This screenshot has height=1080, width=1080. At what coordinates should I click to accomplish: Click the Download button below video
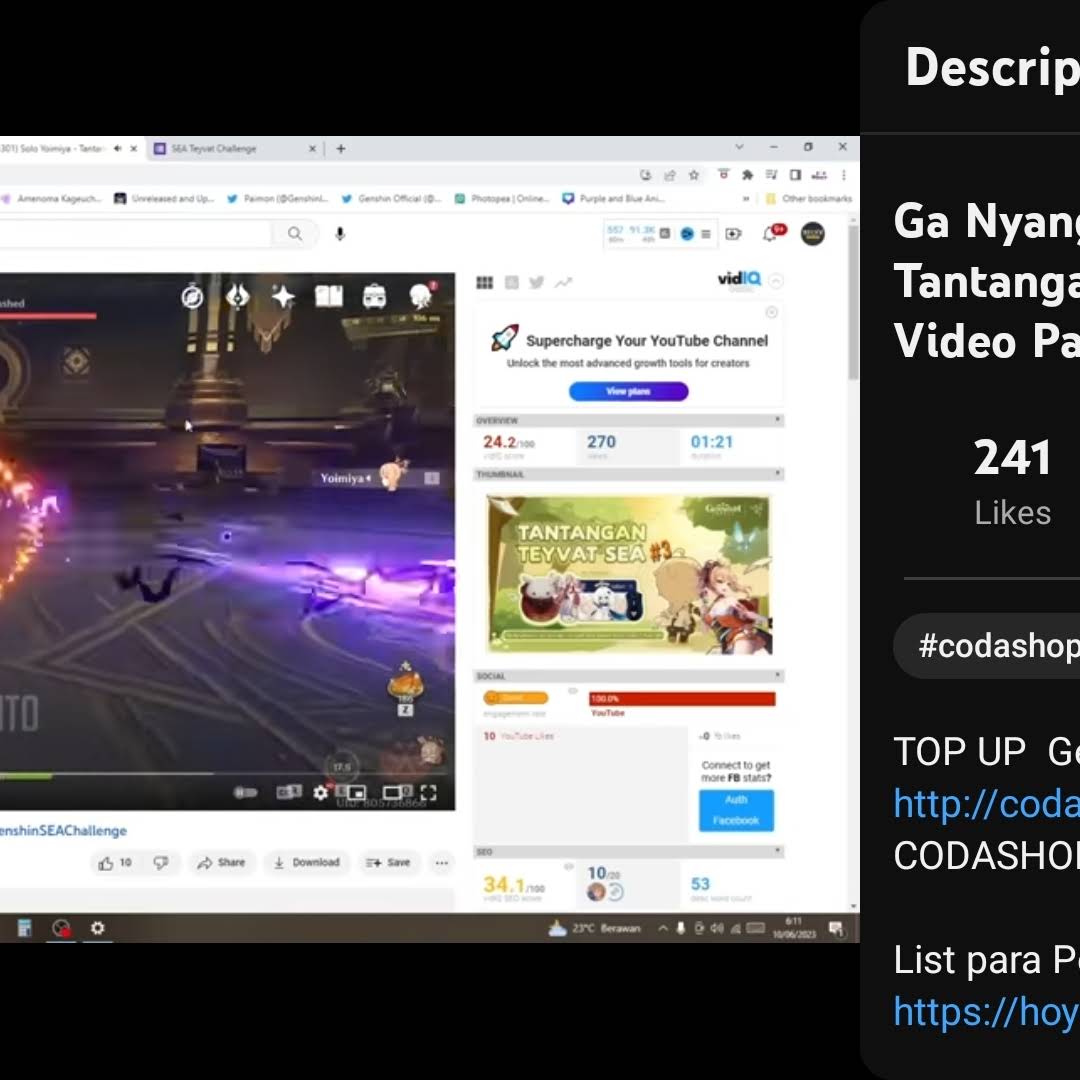tap(307, 863)
